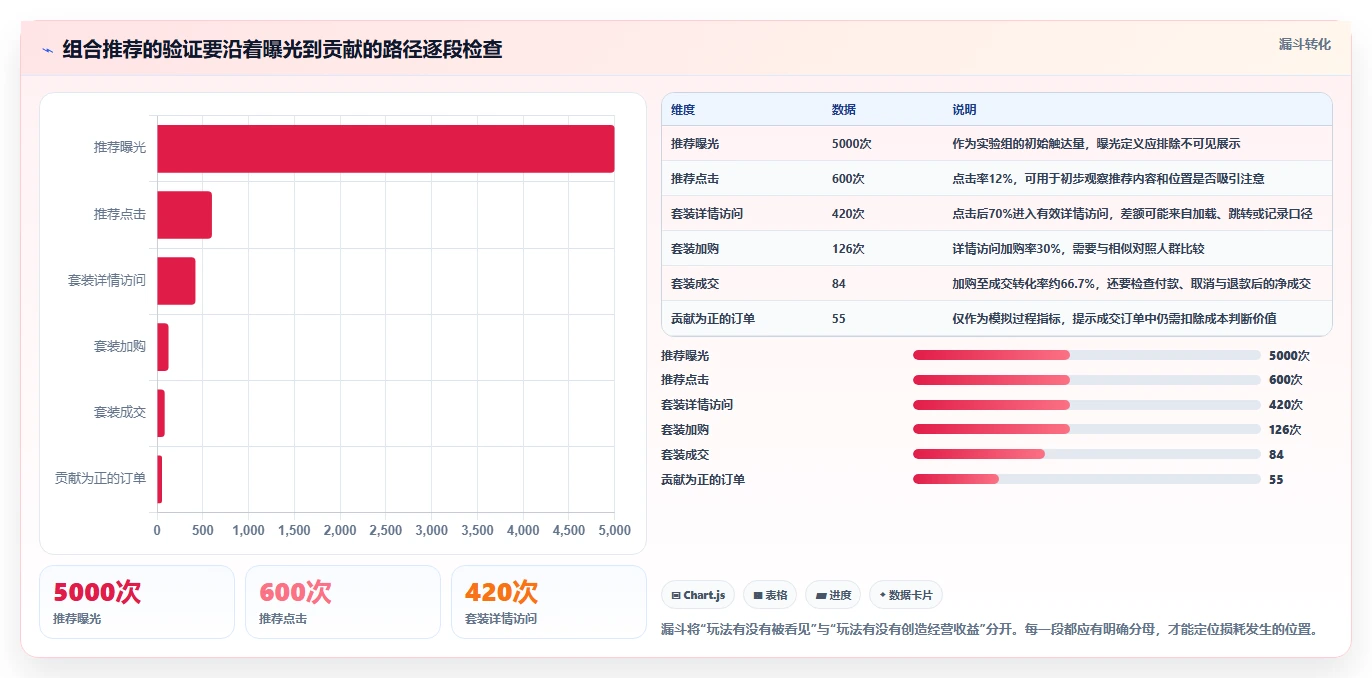Click the 套装详情访问 progress bar
The height and width of the screenshot is (678, 1372).
[1086, 405]
